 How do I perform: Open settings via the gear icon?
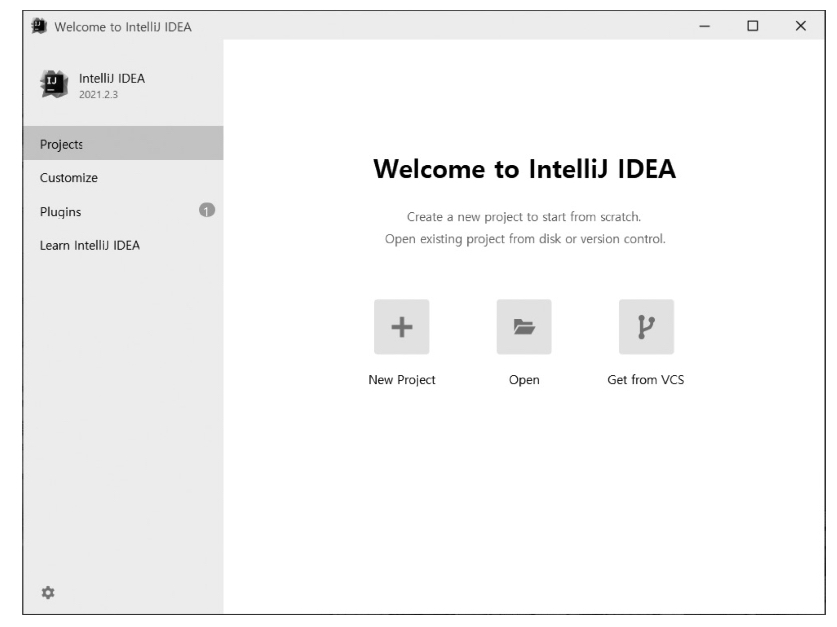pyautogui.click(x=48, y=592)
